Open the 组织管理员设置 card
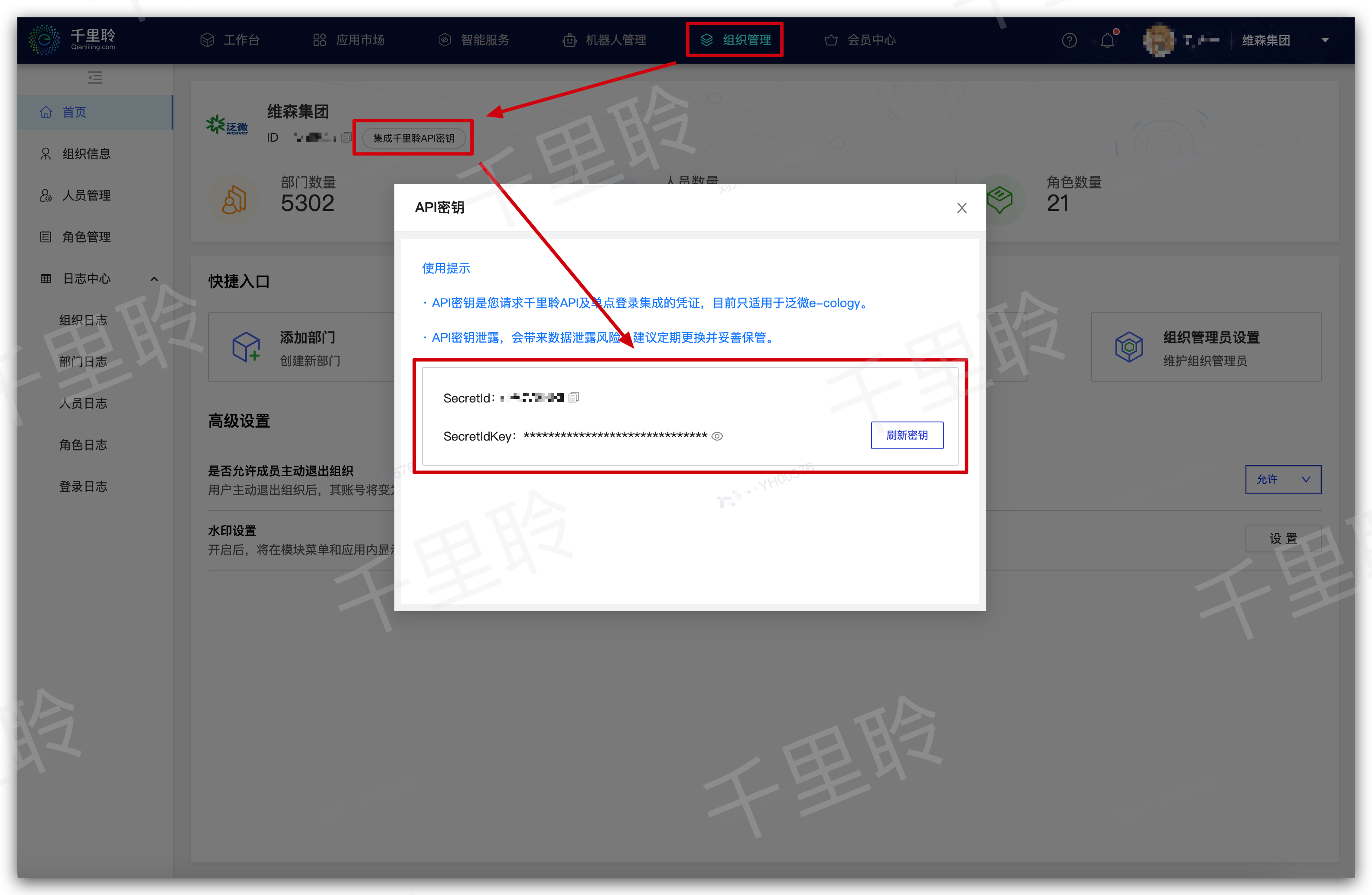The image size is (1372, 895). pos(1206,347)
